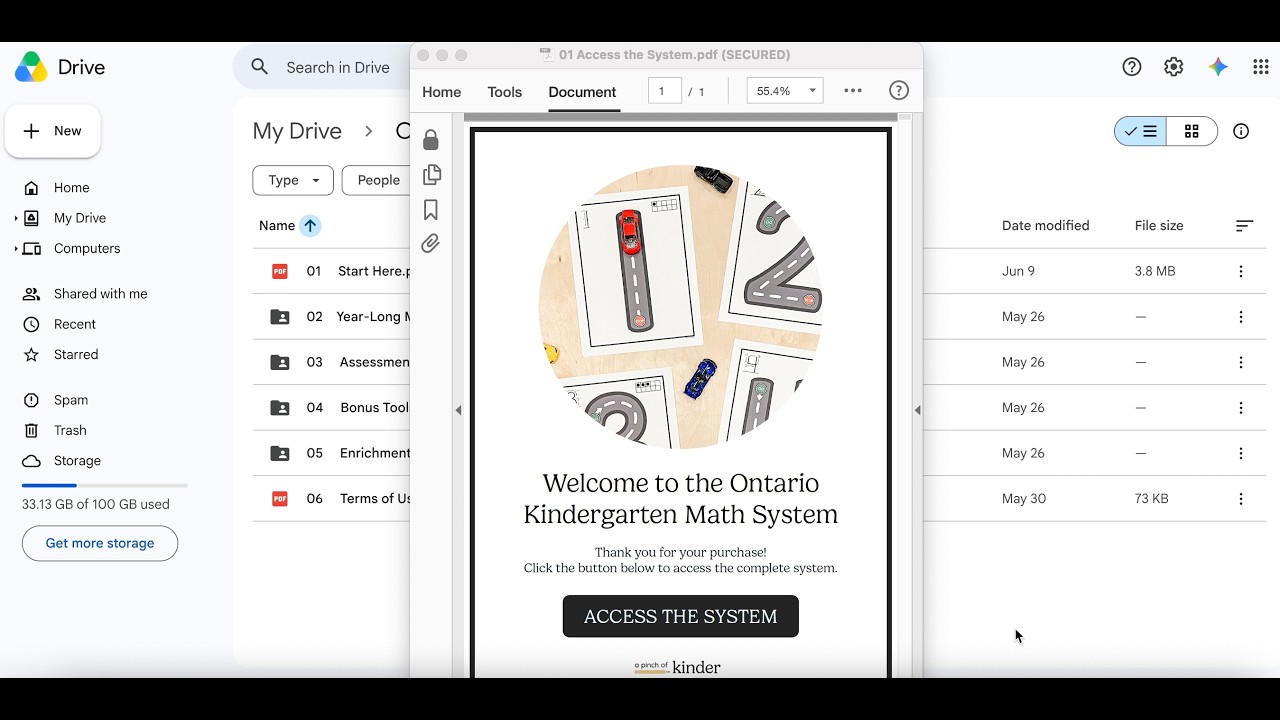This screenshot has width=1280, height=720.
Task: Click the security lock icon in PDF sidebar
Action: (431, 139)
